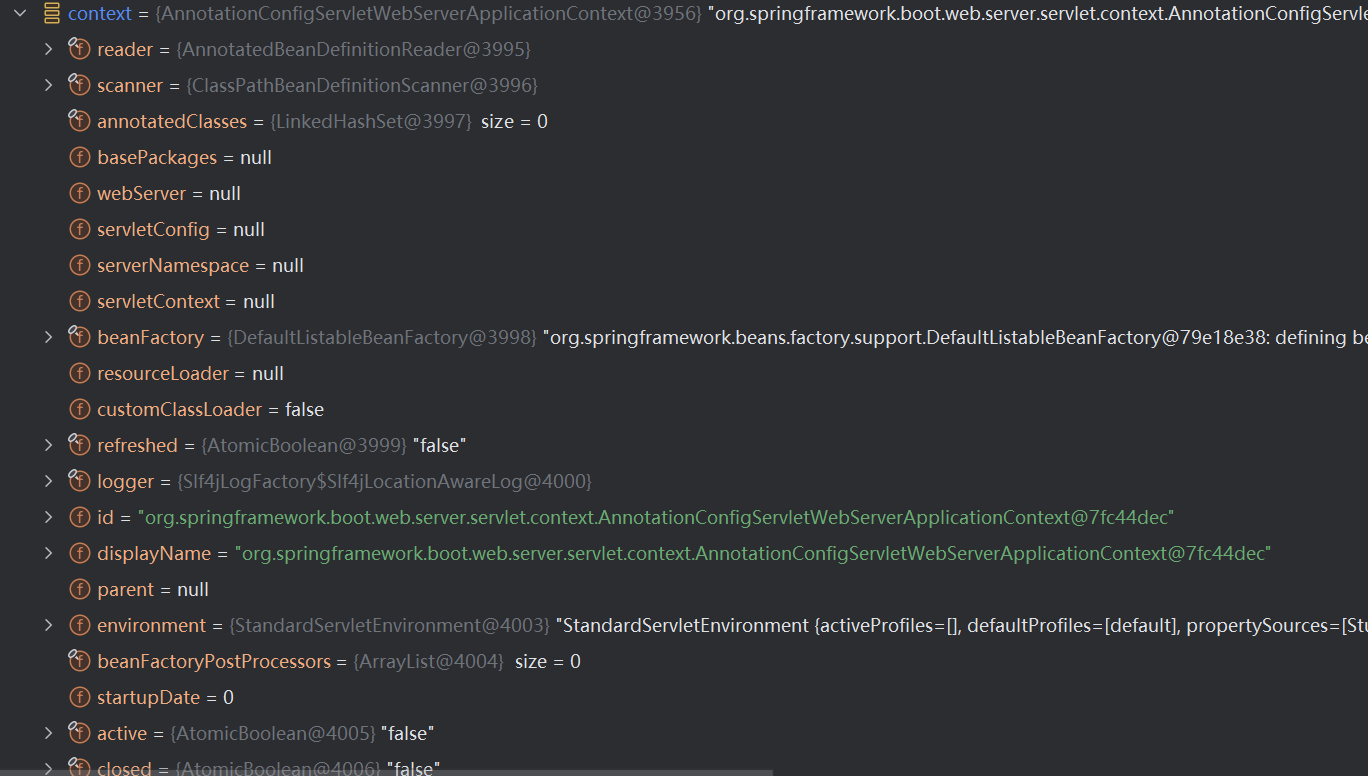Select the servletConfig = null row

coord(180,229)
